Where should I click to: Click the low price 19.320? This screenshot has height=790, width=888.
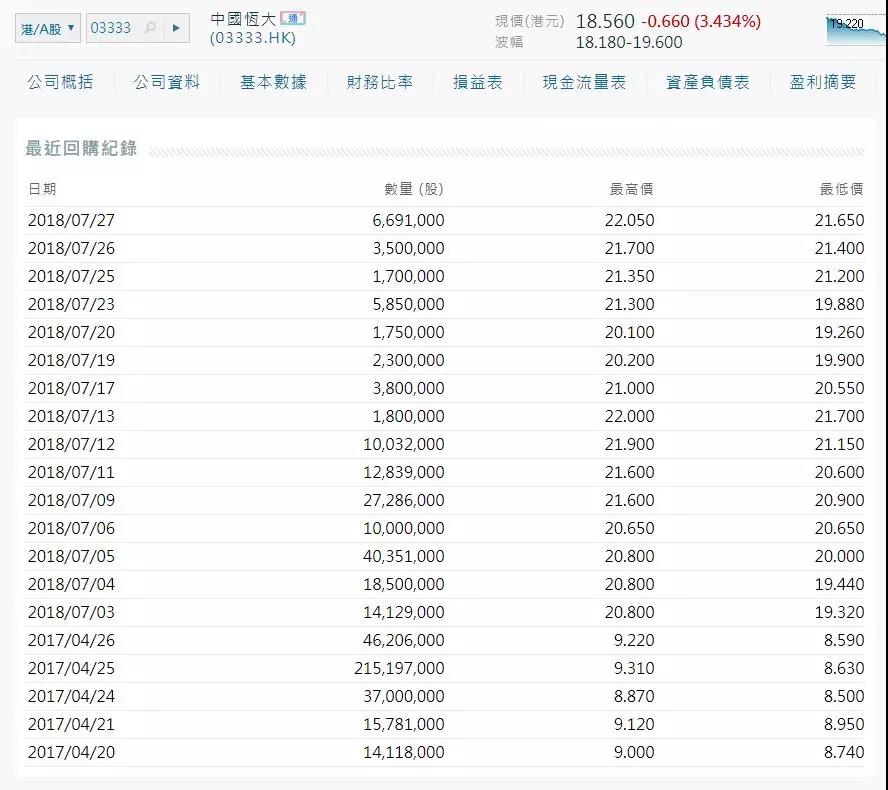pos(839,612)
